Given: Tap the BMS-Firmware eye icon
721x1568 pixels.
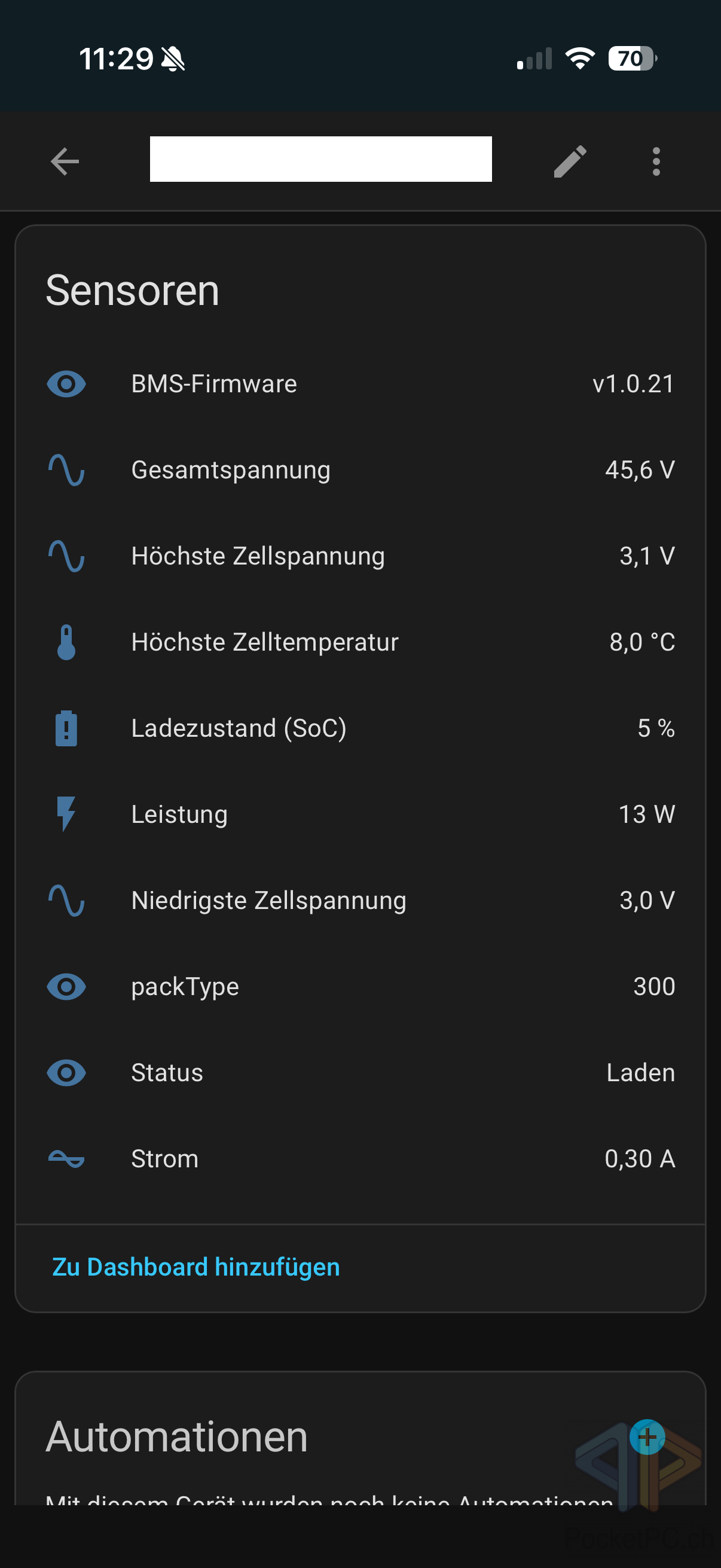Looking at the screenshot, I should coord(66,384).
